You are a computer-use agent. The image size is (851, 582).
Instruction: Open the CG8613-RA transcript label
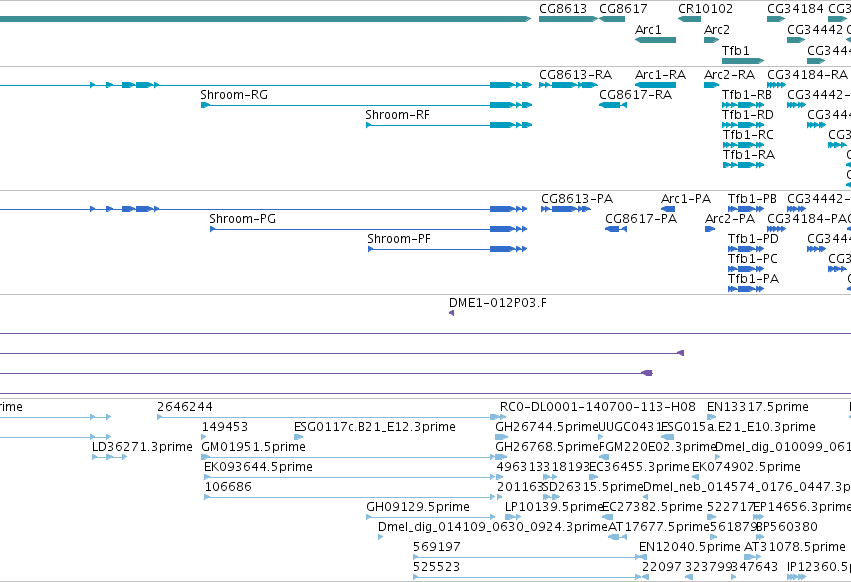coord(575,74)
